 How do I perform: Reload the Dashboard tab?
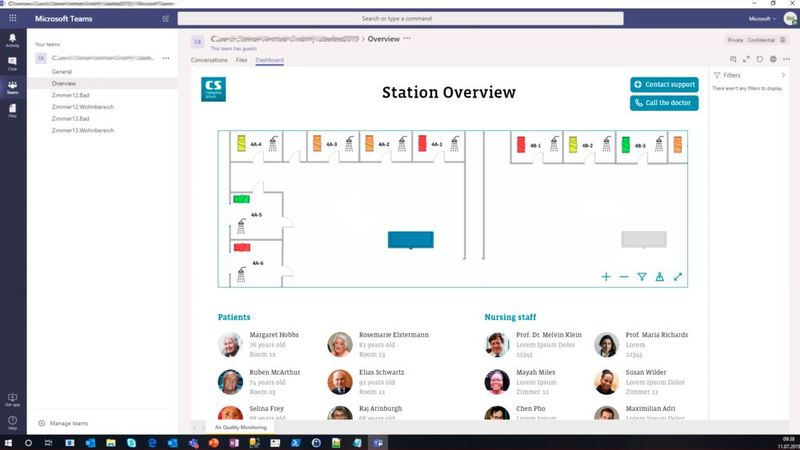click(x=760, y=59)
